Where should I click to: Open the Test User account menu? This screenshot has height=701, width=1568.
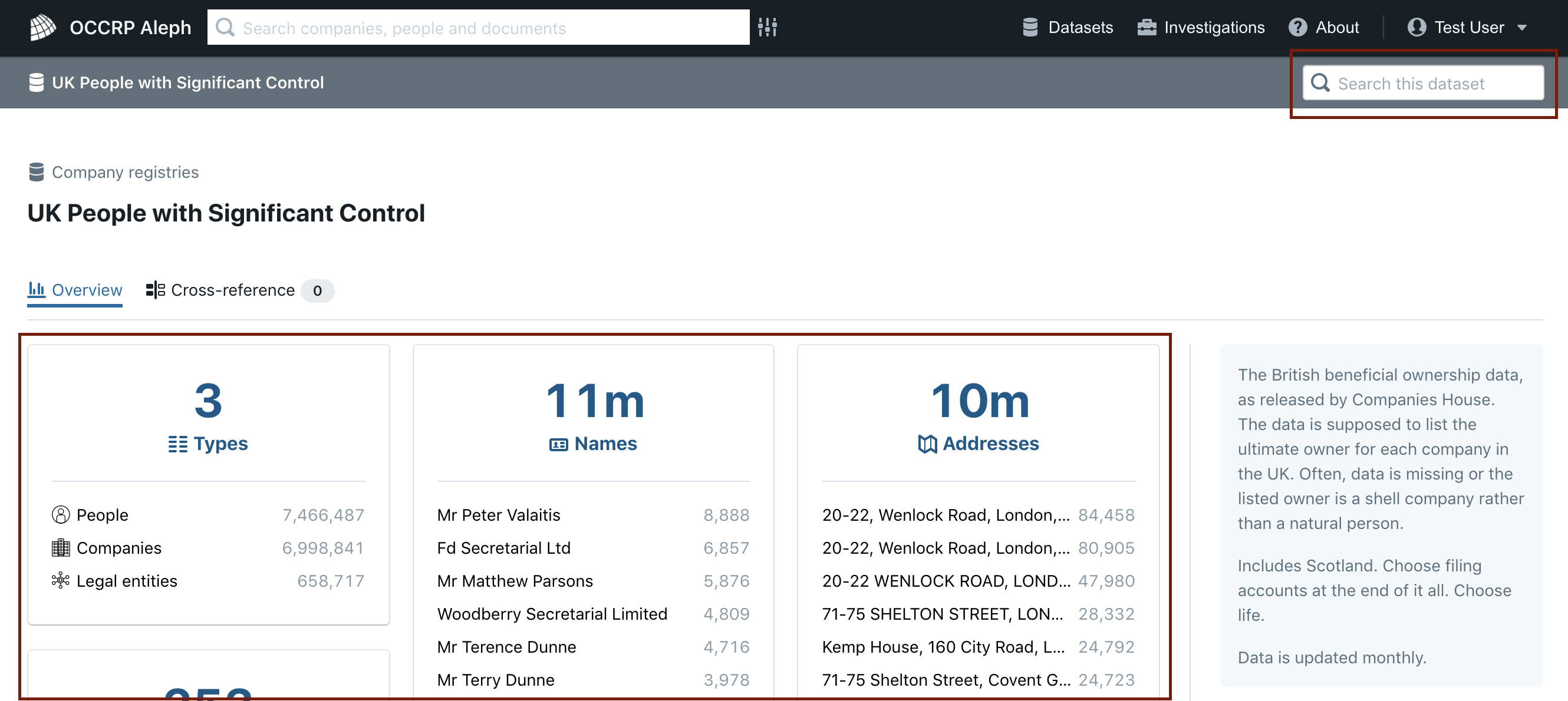1468,27
